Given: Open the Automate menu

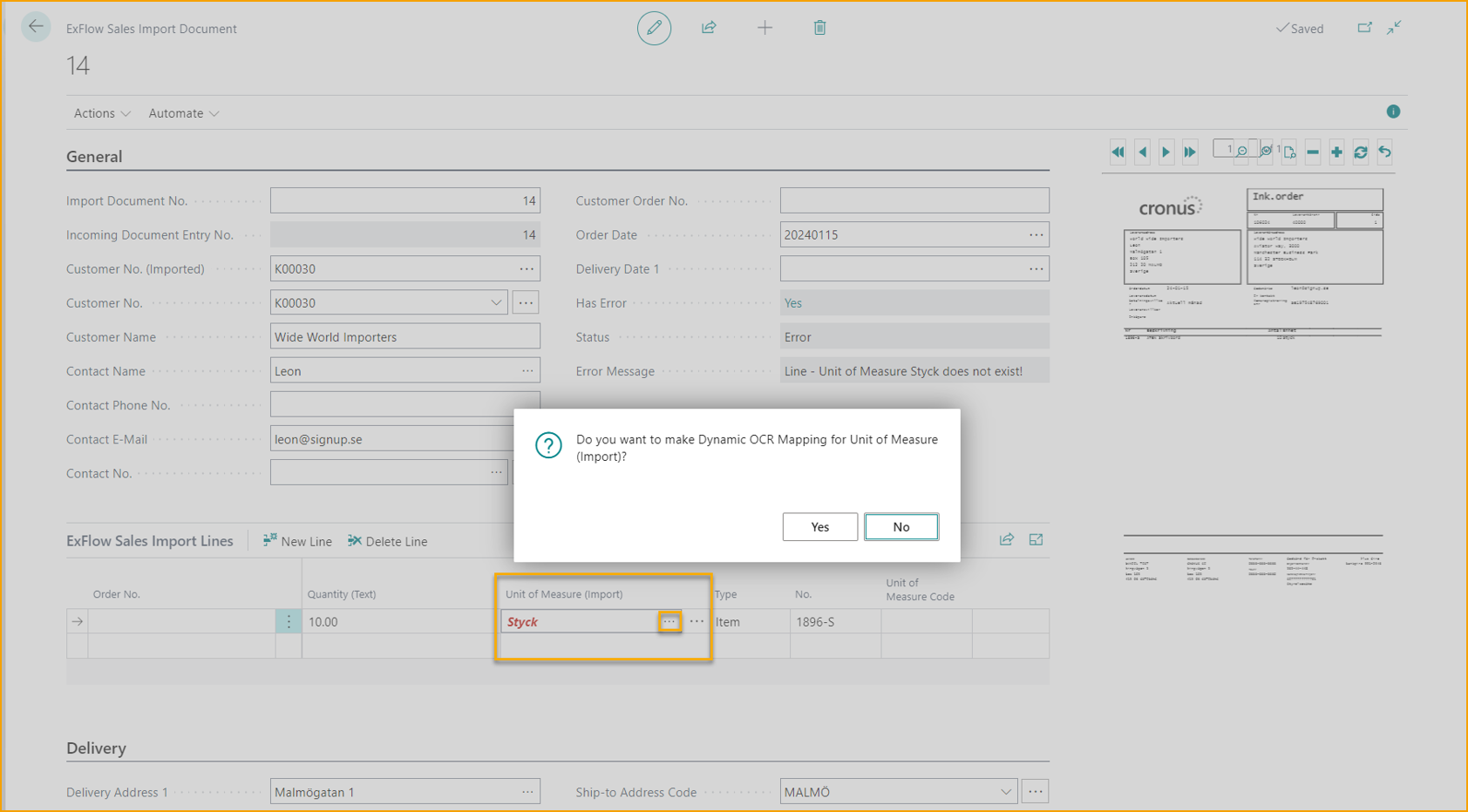Looking at the screenshot, I should pyautogui.click(x=183, y=113).
